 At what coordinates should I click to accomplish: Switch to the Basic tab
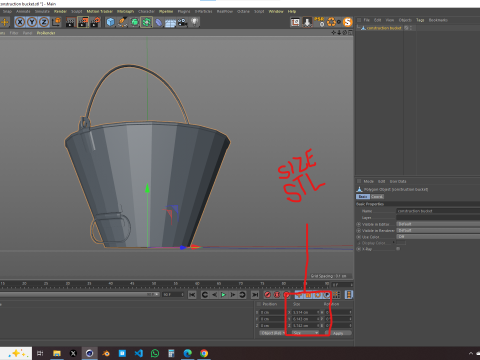pyautogui.click(x=363, y=197)
